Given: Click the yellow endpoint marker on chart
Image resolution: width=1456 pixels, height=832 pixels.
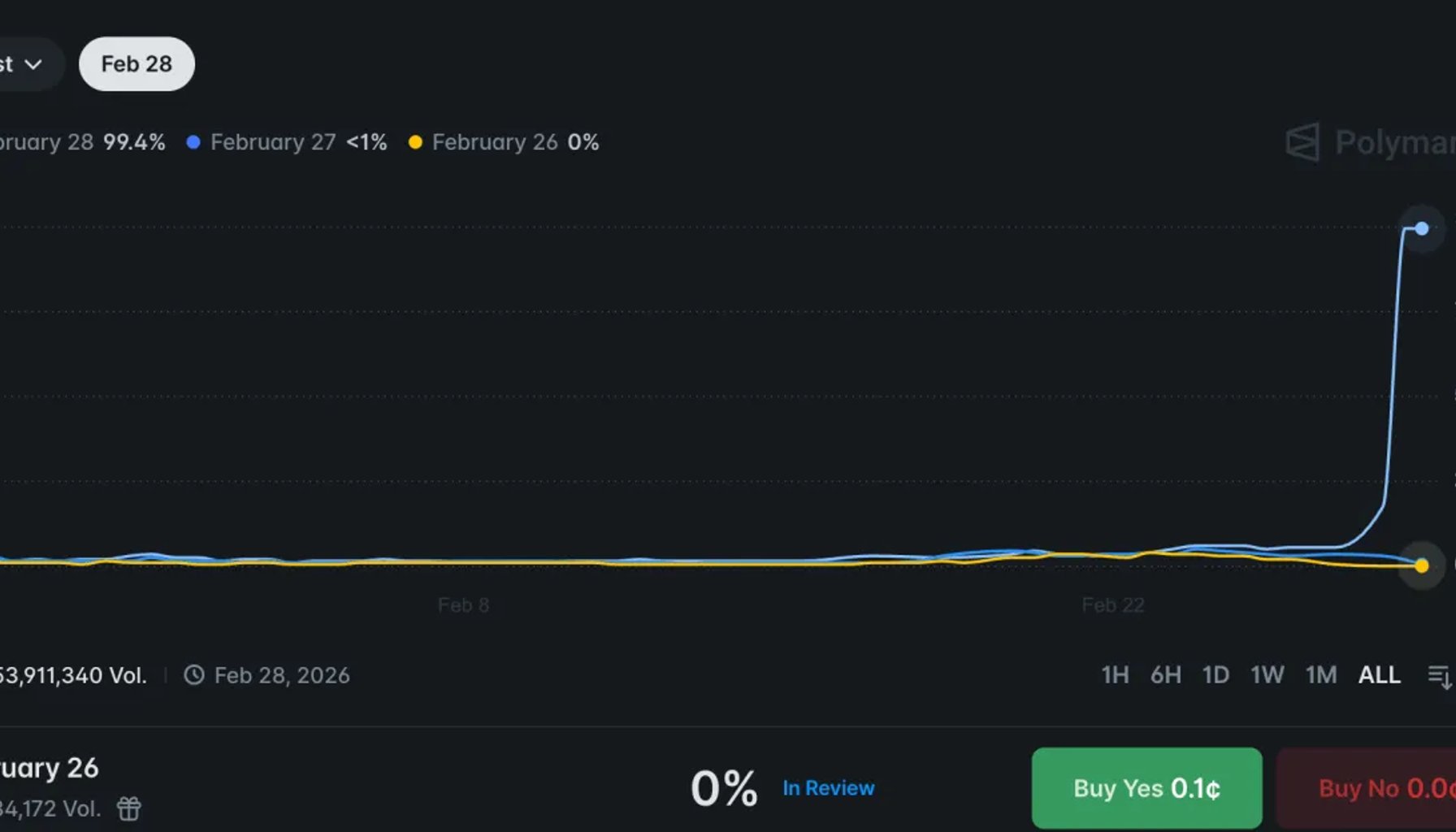Looking at the screenshot, I should [1421, 565].
